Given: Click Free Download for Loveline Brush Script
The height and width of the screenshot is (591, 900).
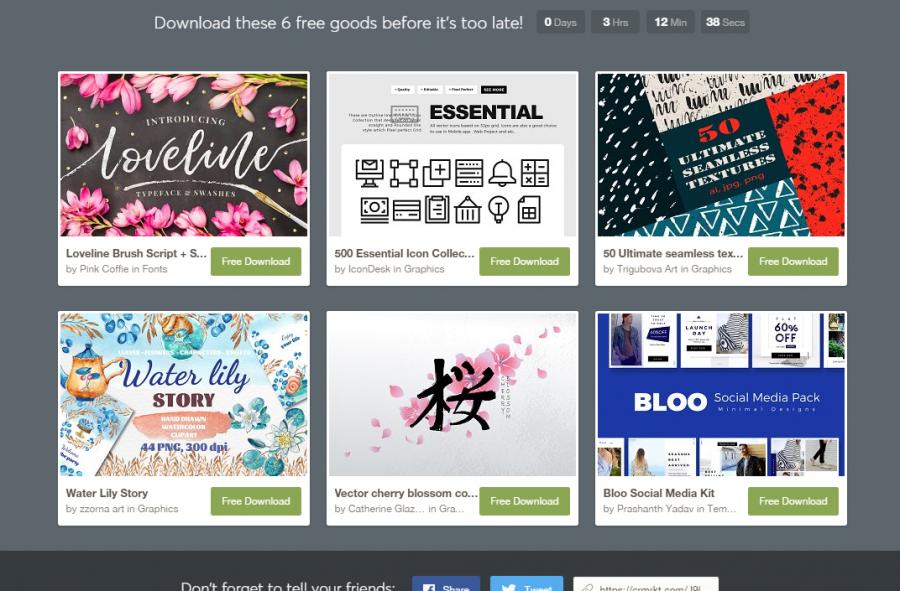Looking at the screenshot, I should 255,261.
